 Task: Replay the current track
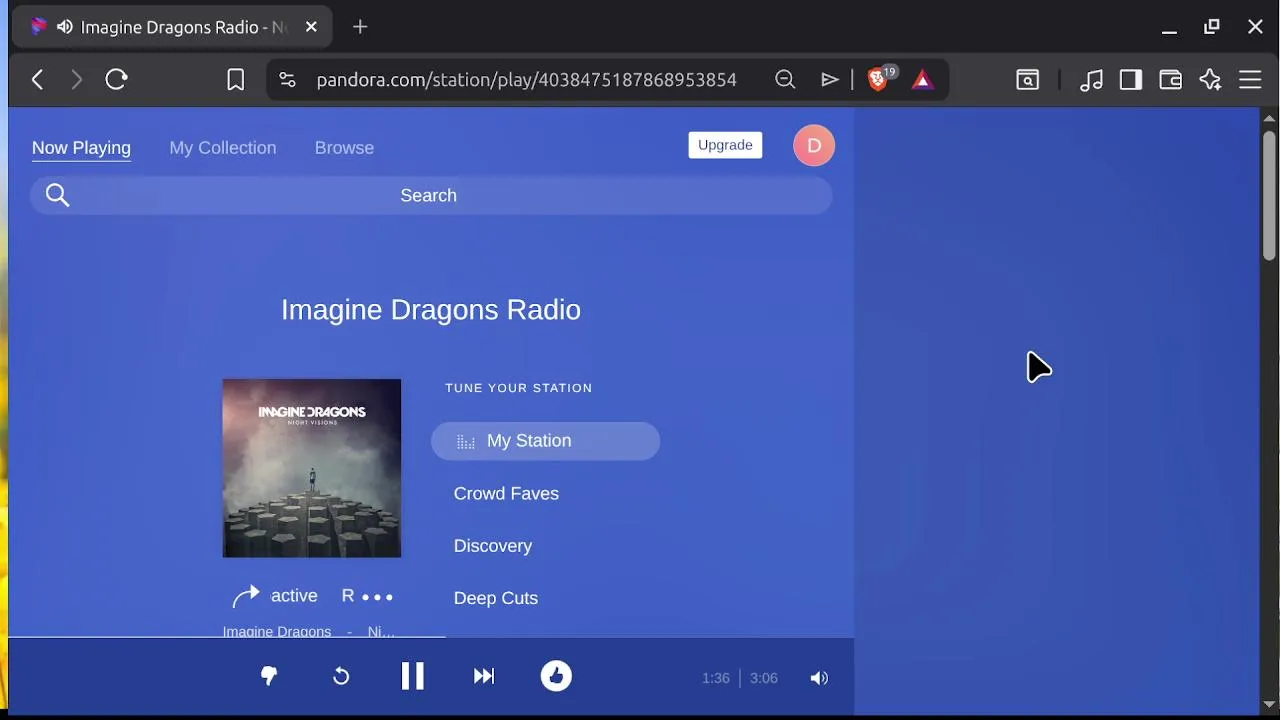pyautogui.click(x=341, y=677)
